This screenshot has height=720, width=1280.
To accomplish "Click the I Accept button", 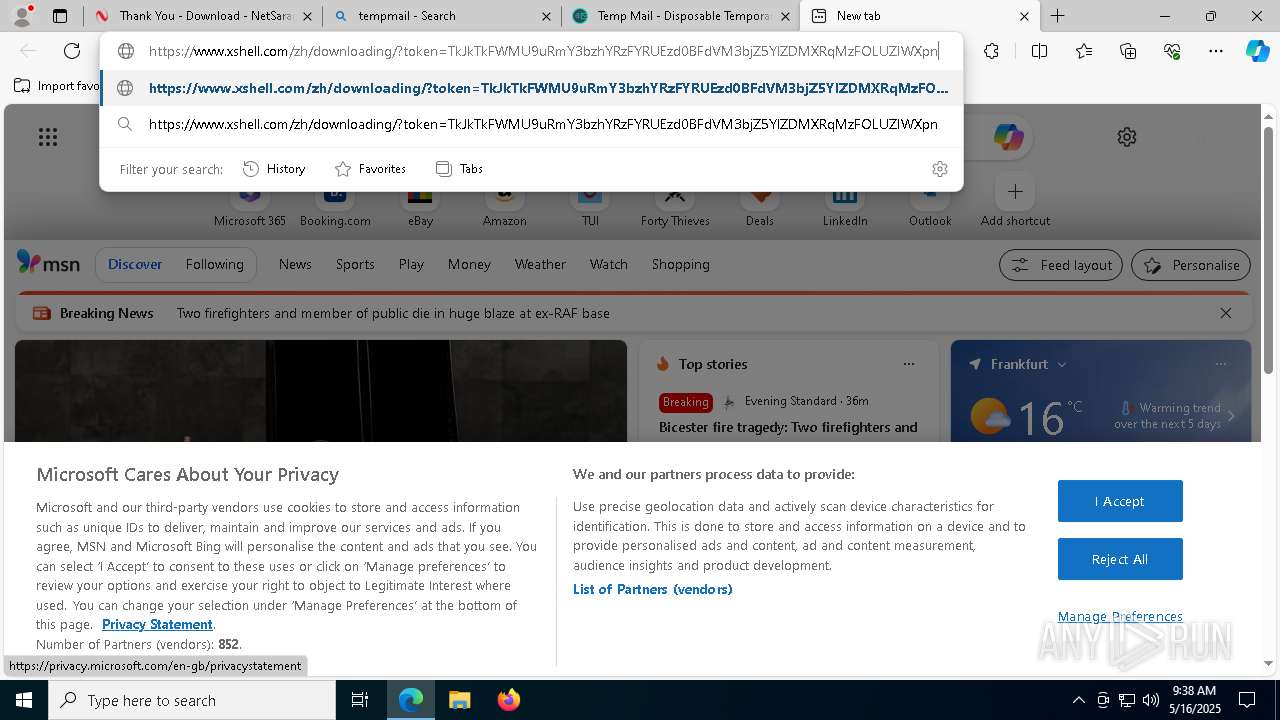I will click(x=1120, y=501).
